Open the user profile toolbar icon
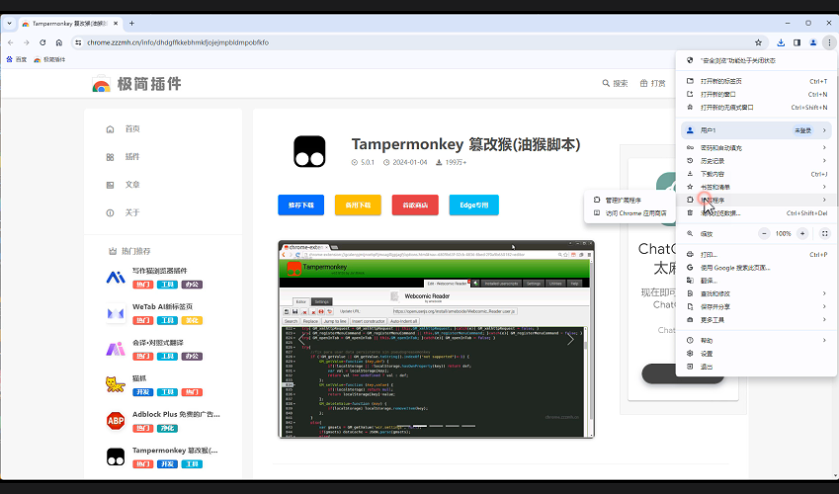The height and width of the screenshot is (494, 839). click(x=813, y=43)
